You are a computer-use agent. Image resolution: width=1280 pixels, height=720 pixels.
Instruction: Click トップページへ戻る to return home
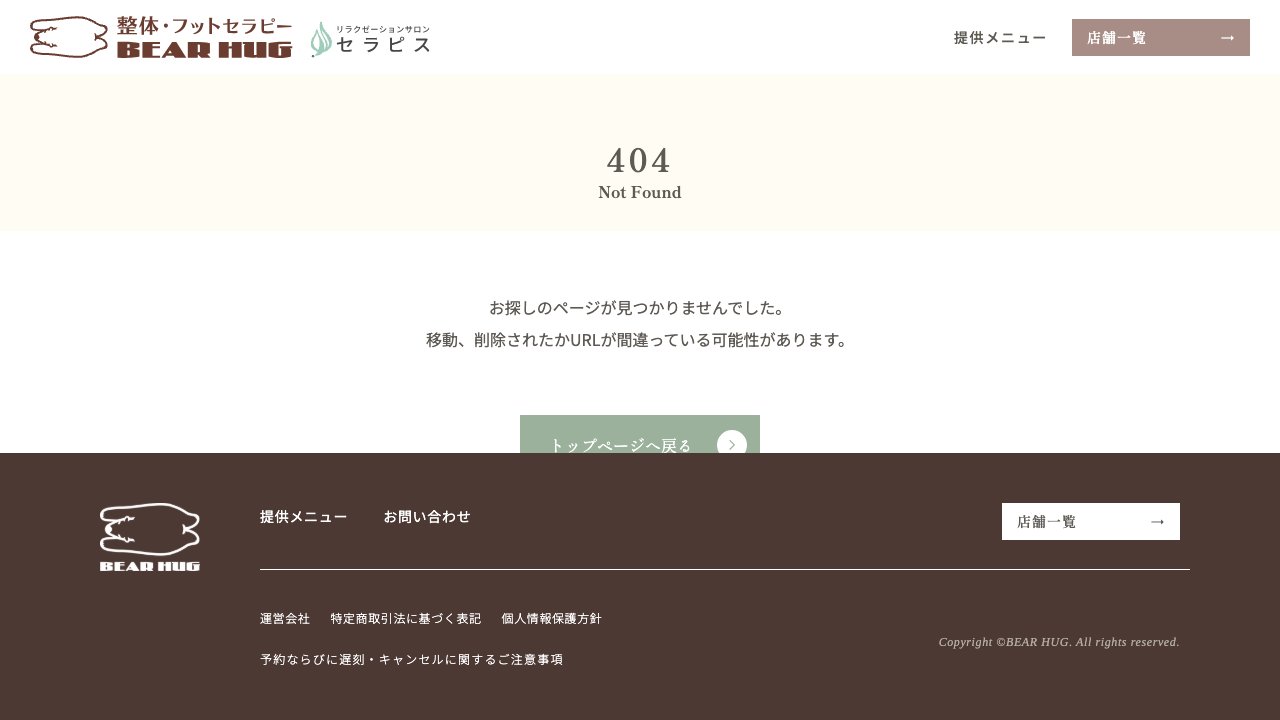pos(621,445)
